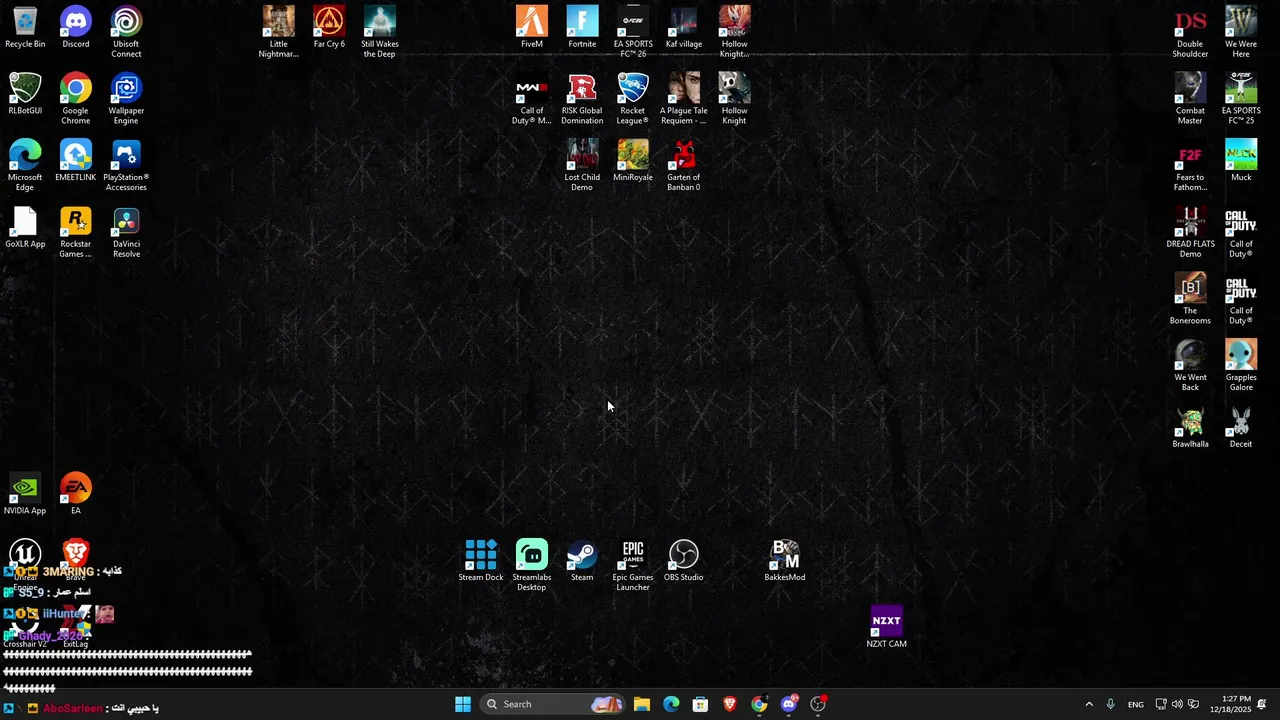The width and height of the screenshot is (1280, 720).
Task: Select PlayStation Accessories desktop icon
Action: [126, 165]
